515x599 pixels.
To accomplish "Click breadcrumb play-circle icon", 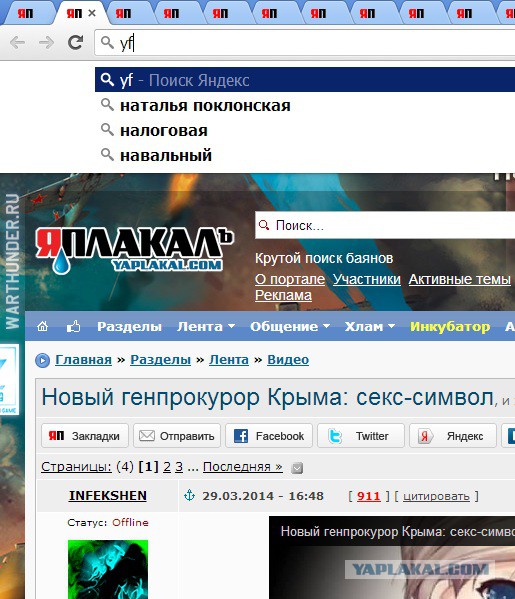I will pyautogui.click(x=42, y=360).
